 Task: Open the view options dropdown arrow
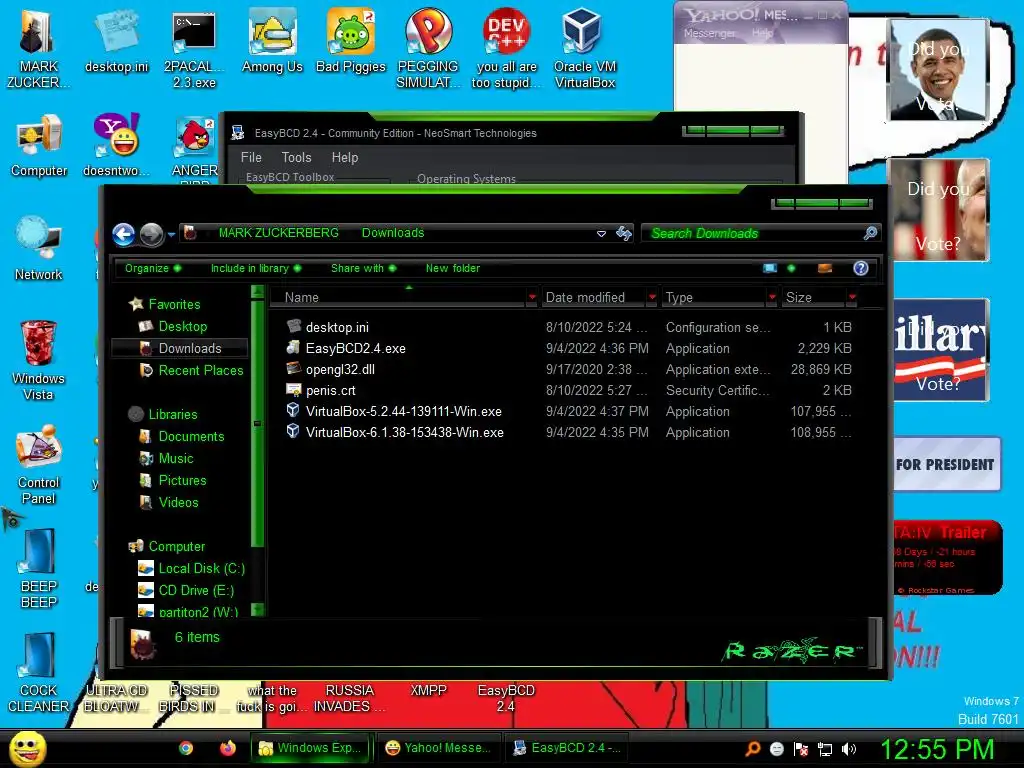[791, 268]
